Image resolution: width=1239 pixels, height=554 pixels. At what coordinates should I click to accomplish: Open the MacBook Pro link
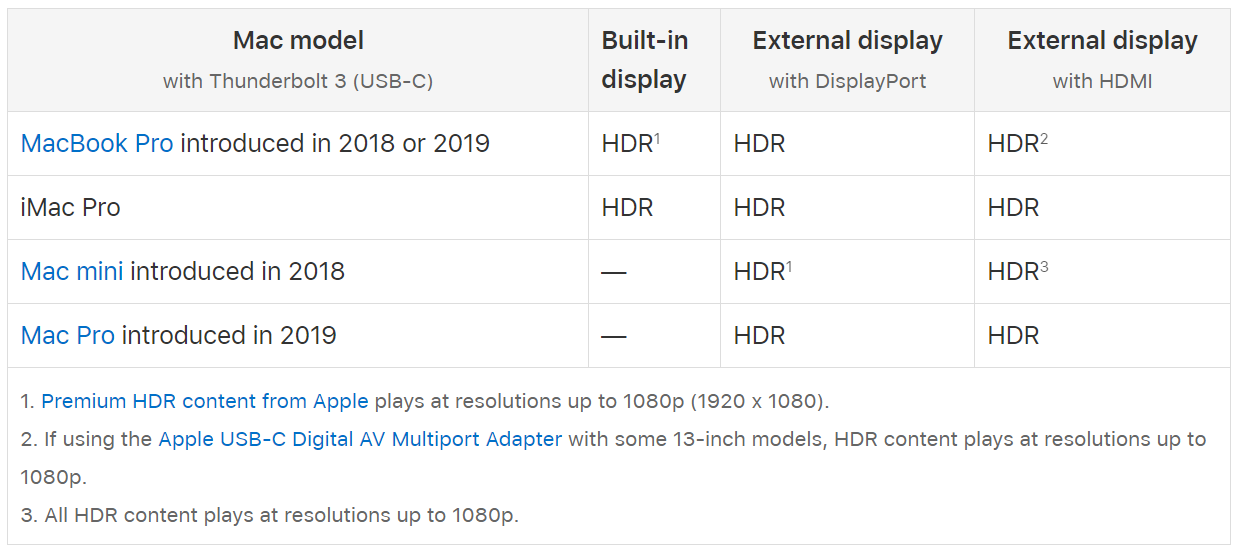[97, 143]
